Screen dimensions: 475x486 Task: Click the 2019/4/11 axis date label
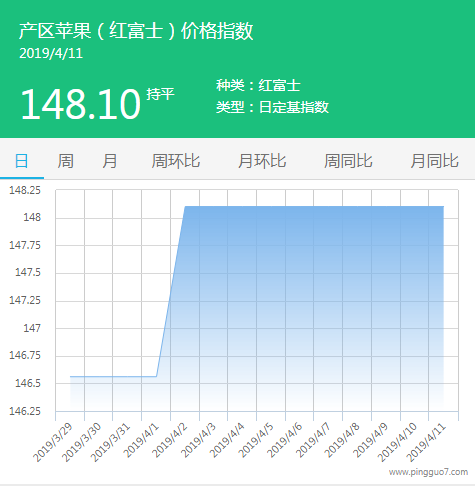tap(426, 443)
